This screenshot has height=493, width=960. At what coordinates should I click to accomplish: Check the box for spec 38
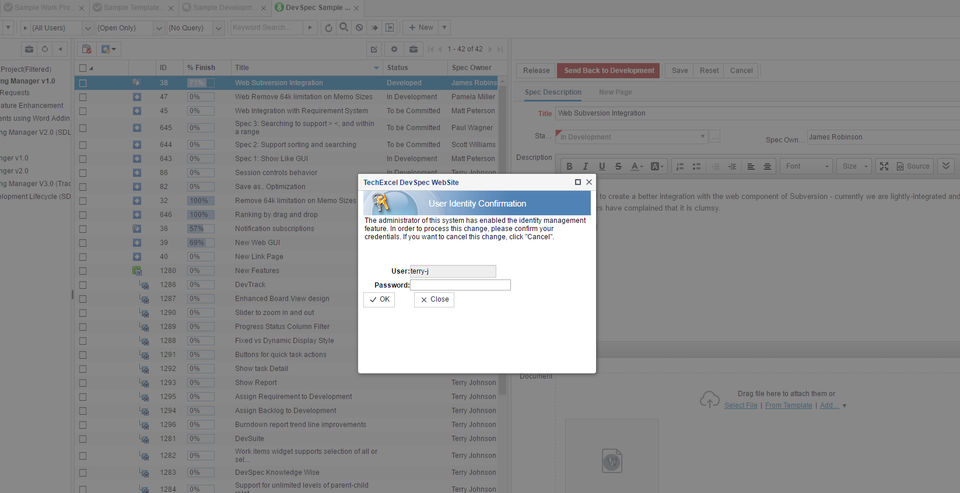point(83,83)
